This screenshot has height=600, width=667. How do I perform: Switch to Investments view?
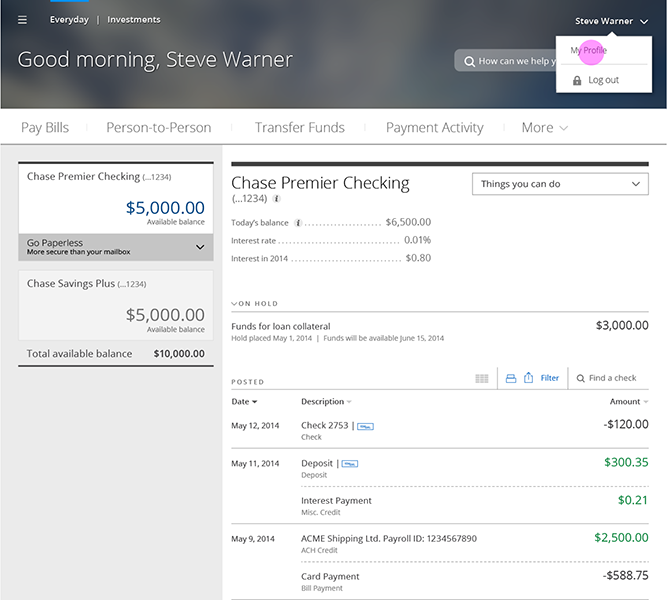point(134,20)
